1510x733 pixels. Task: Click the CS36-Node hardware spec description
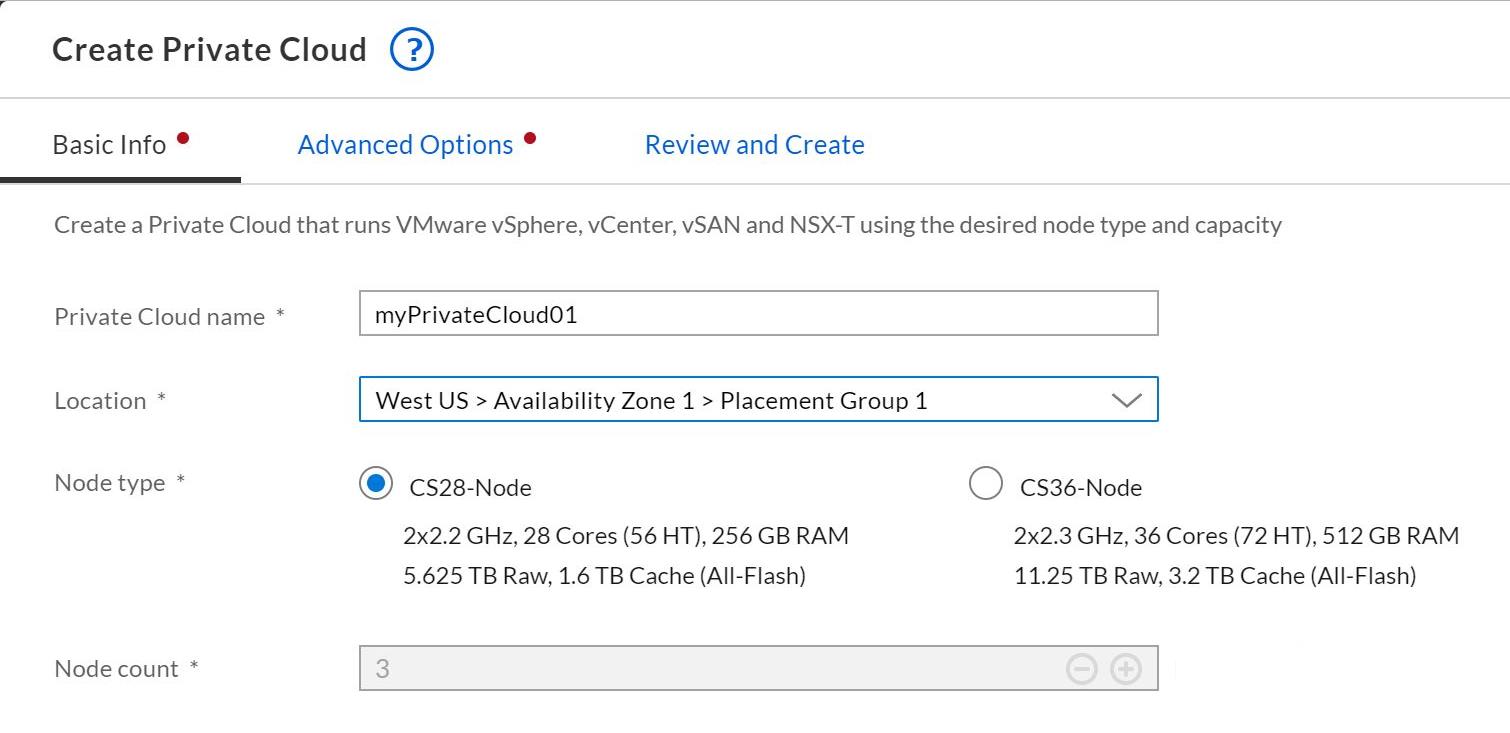[x=1235, y=556]
